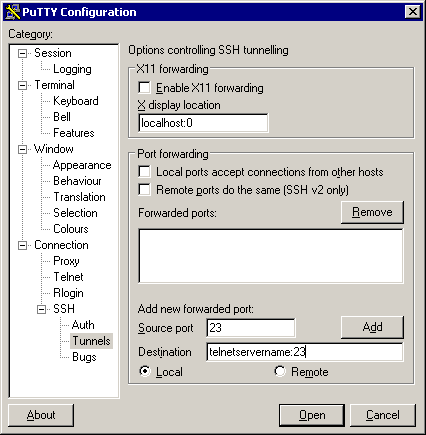Select the Remote radio button
The height and width of the screenshot is (435, 426).
(x=280, y=371)
